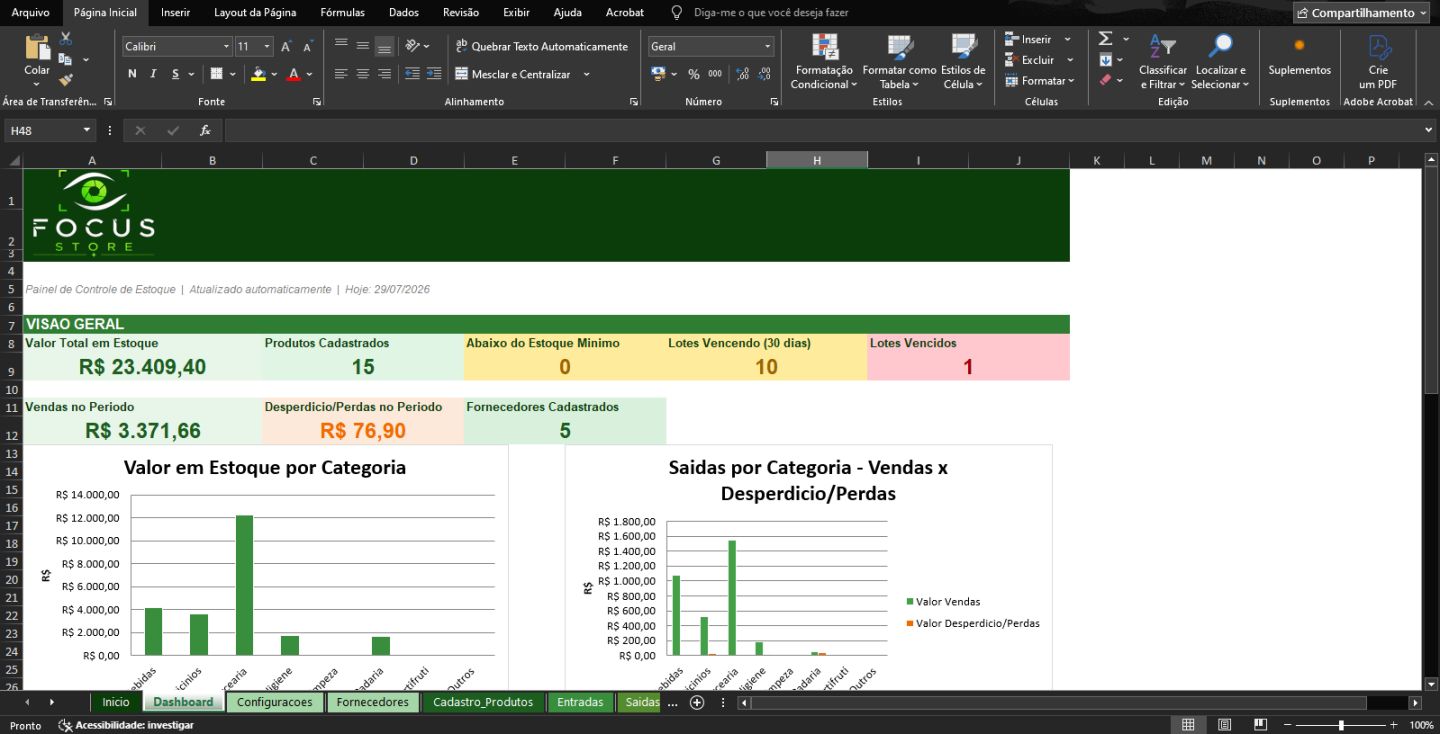Center text horizontally with the align center icon
Image resolution: width=1440 pixels, height=734 pixels.
pos(362,74)
